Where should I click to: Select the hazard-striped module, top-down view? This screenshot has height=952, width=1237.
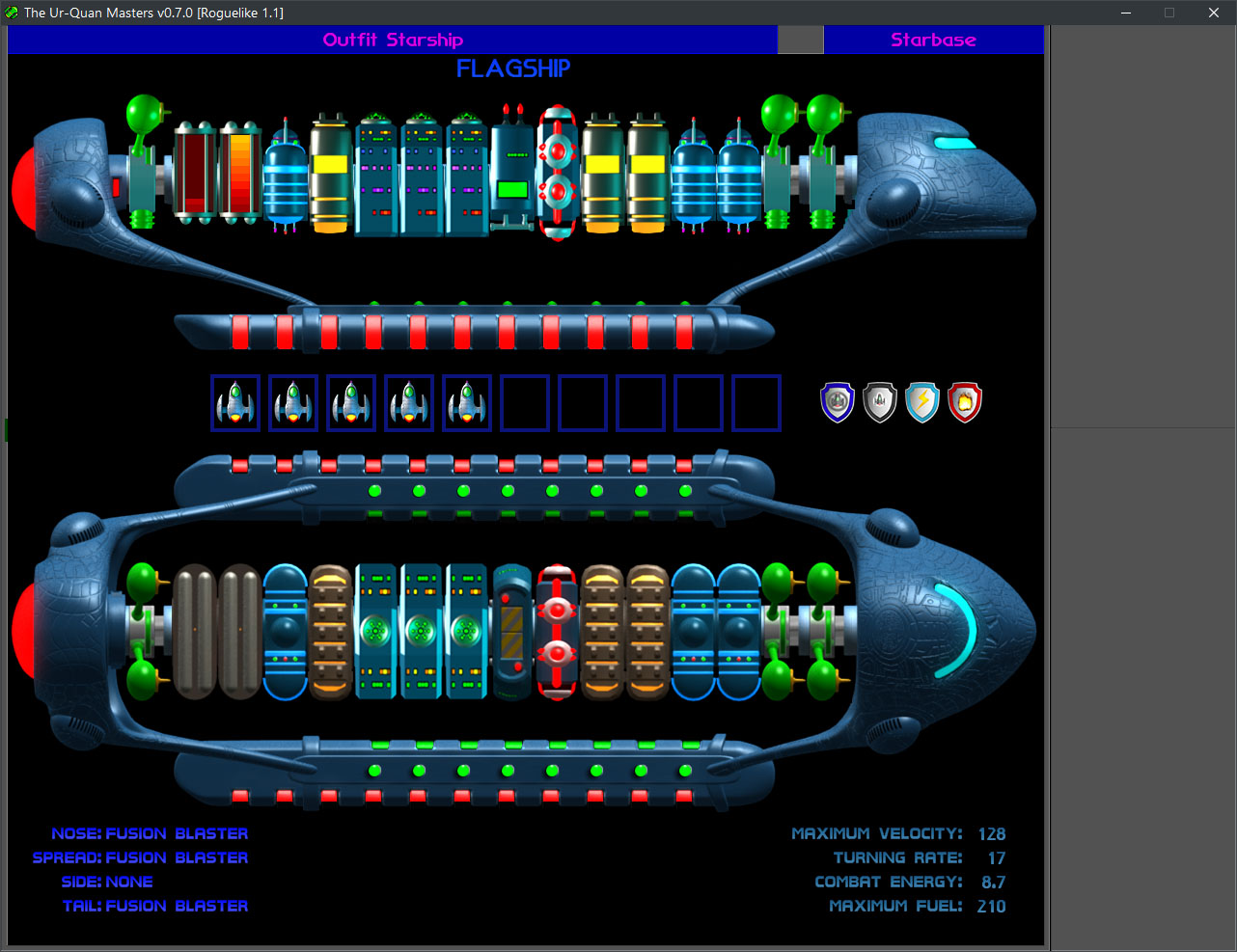pos(512,632)
